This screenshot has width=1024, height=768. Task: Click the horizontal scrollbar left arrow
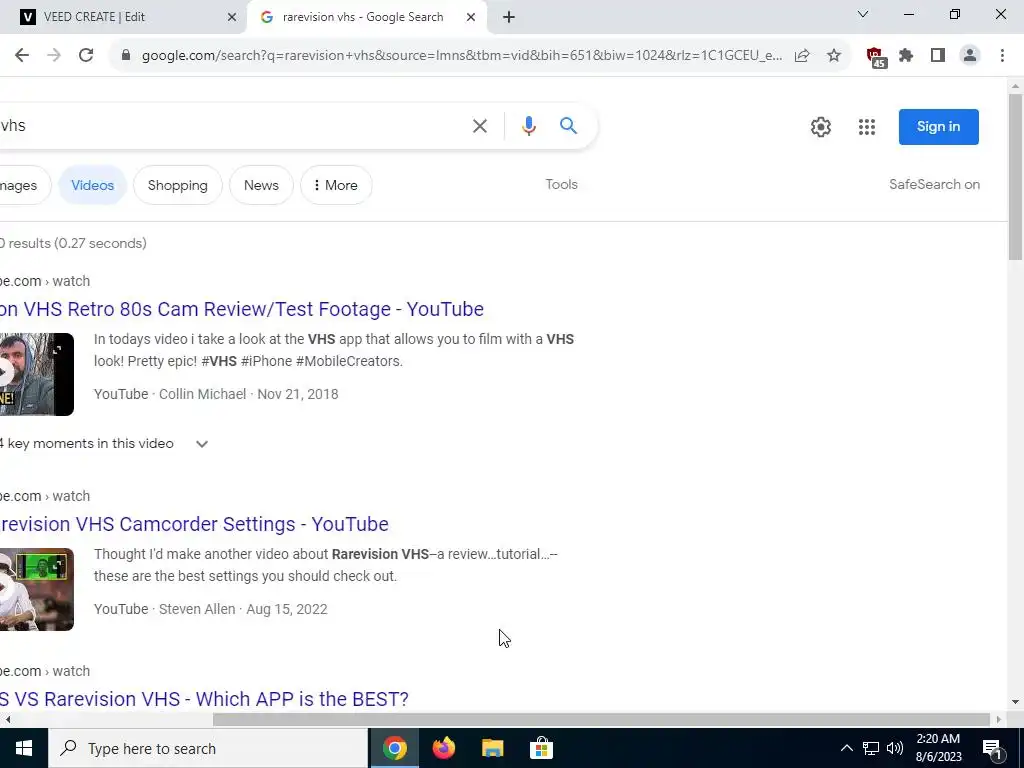(7, 720)
